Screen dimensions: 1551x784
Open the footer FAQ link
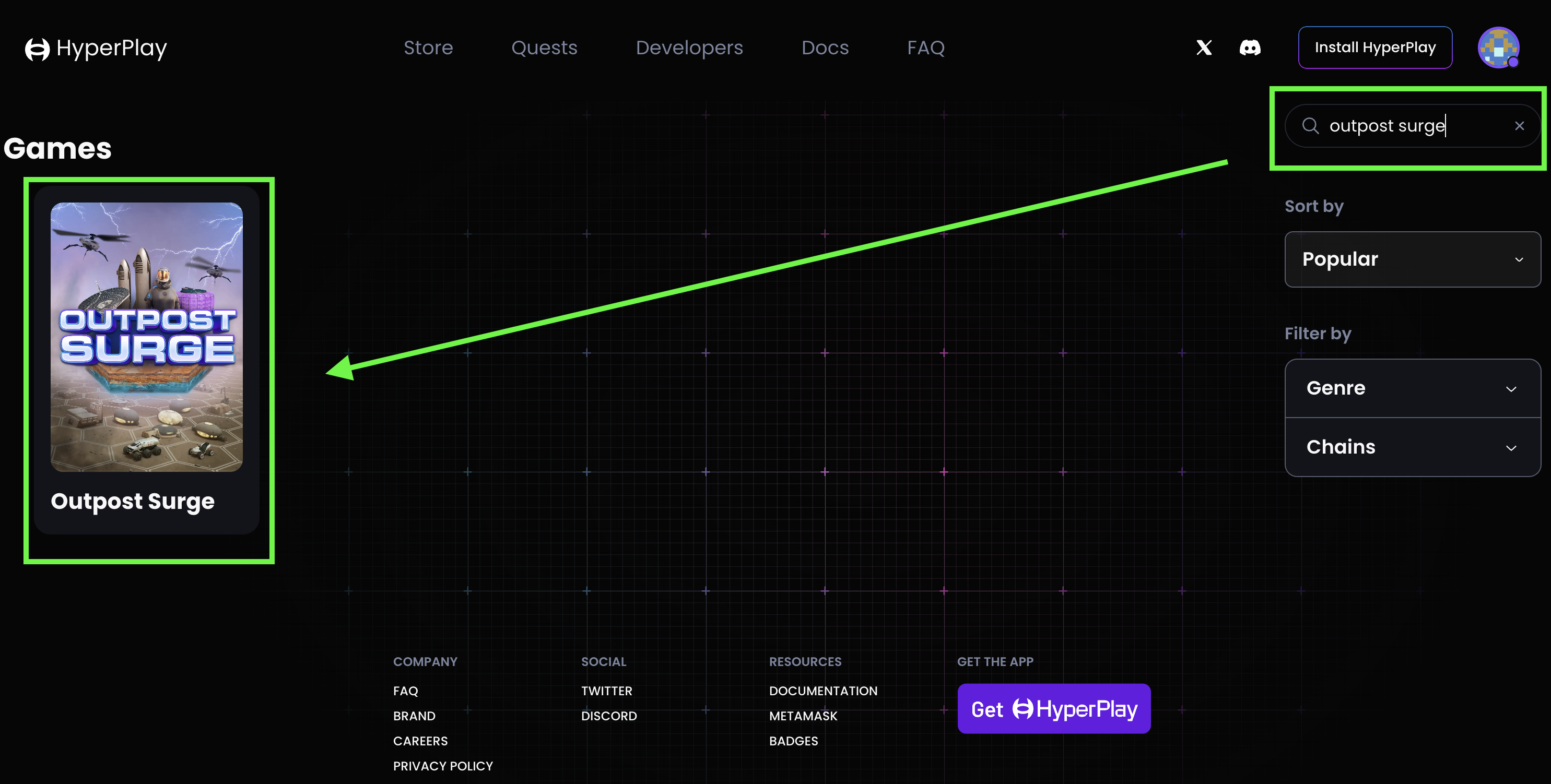point(405,691)
